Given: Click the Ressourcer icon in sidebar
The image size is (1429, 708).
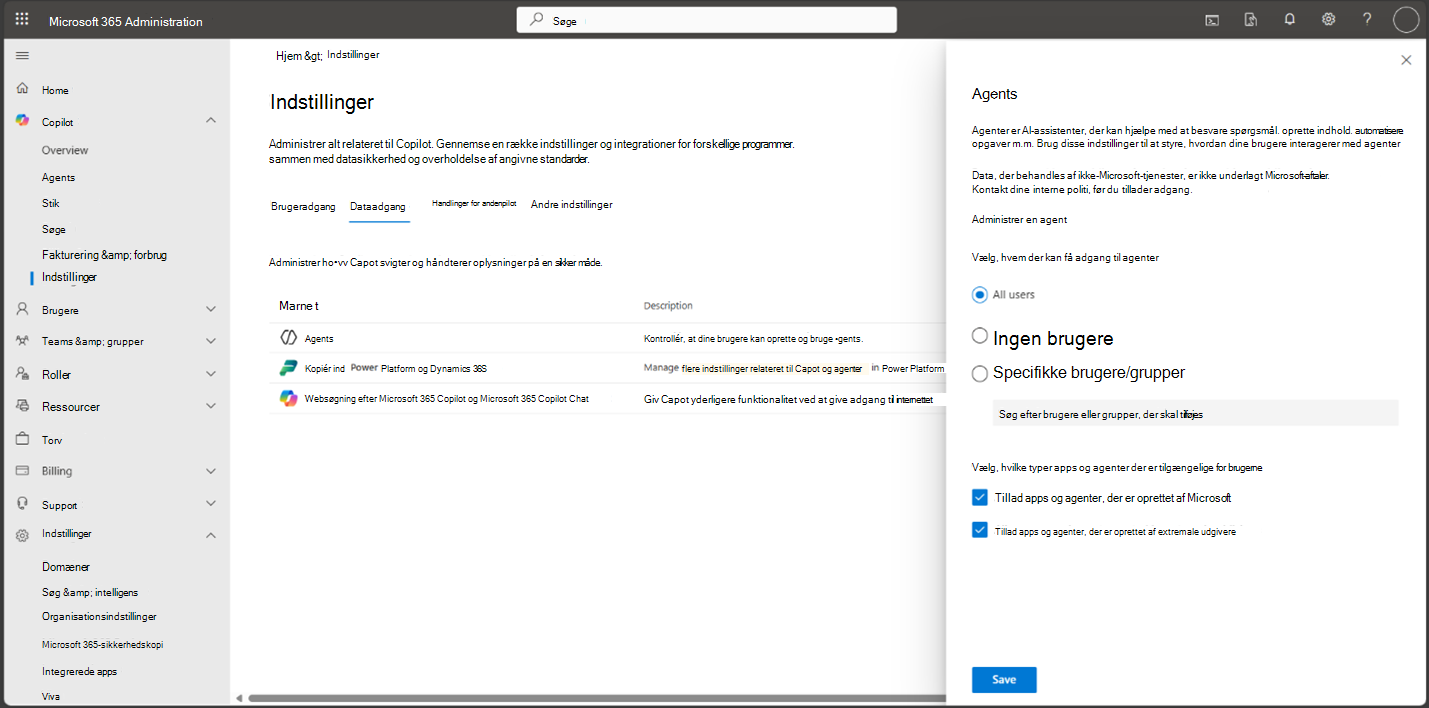Looking at the screenshot, I should pos(22,406).
